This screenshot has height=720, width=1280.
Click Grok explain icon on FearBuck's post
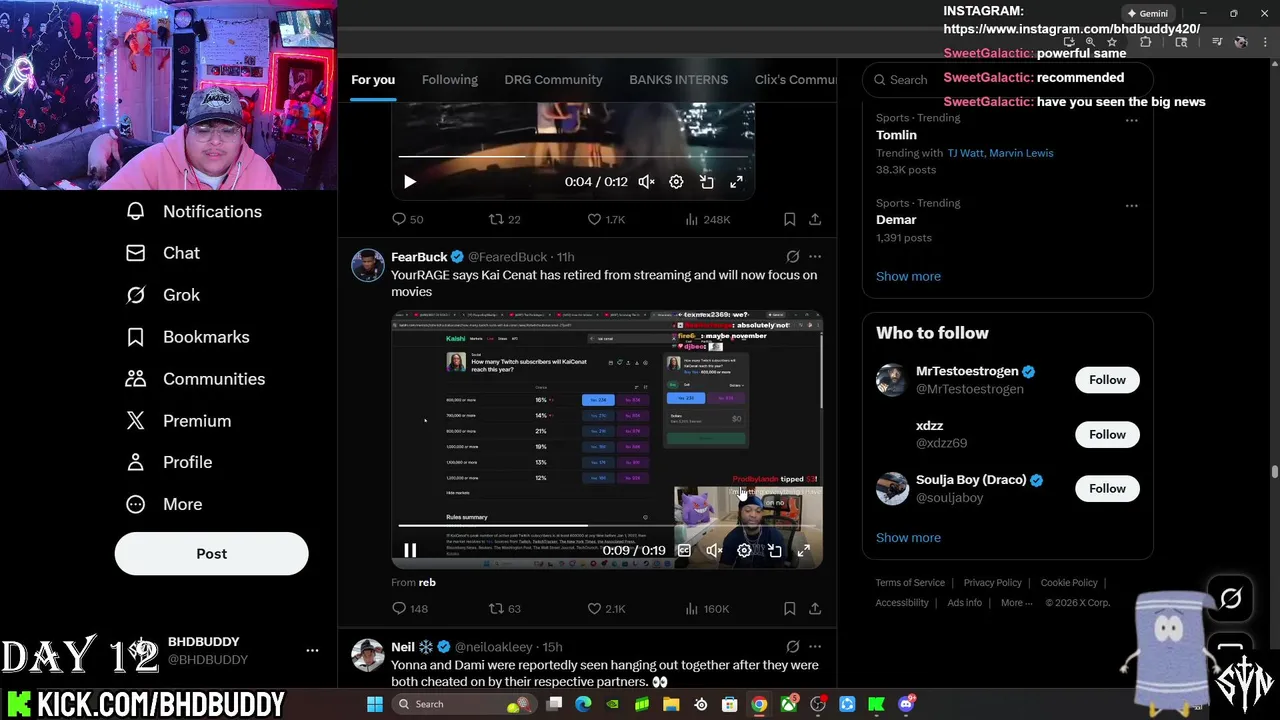click(x=792, y=257)
